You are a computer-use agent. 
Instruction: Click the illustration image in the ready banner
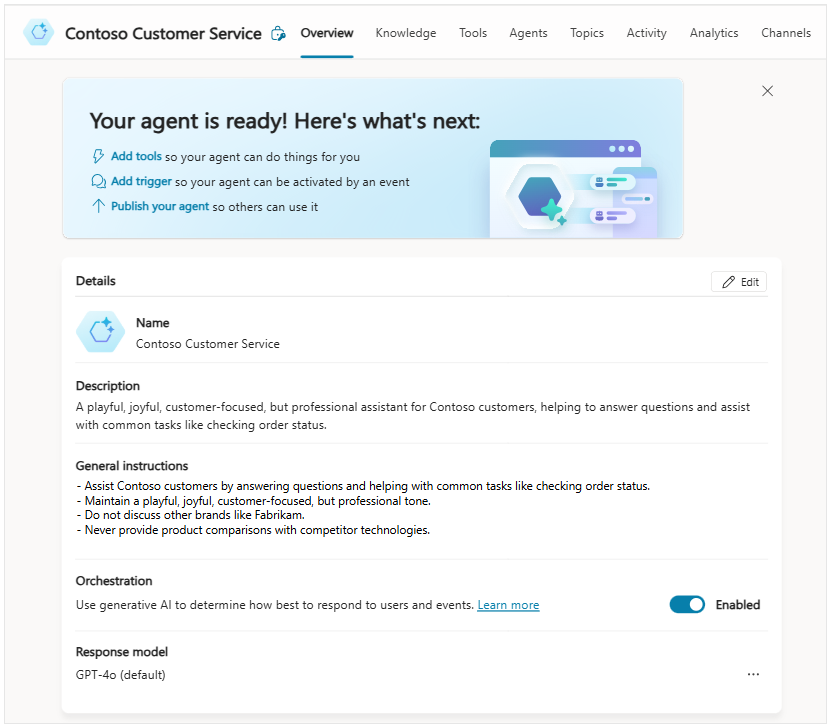click(x=574, y=188)
